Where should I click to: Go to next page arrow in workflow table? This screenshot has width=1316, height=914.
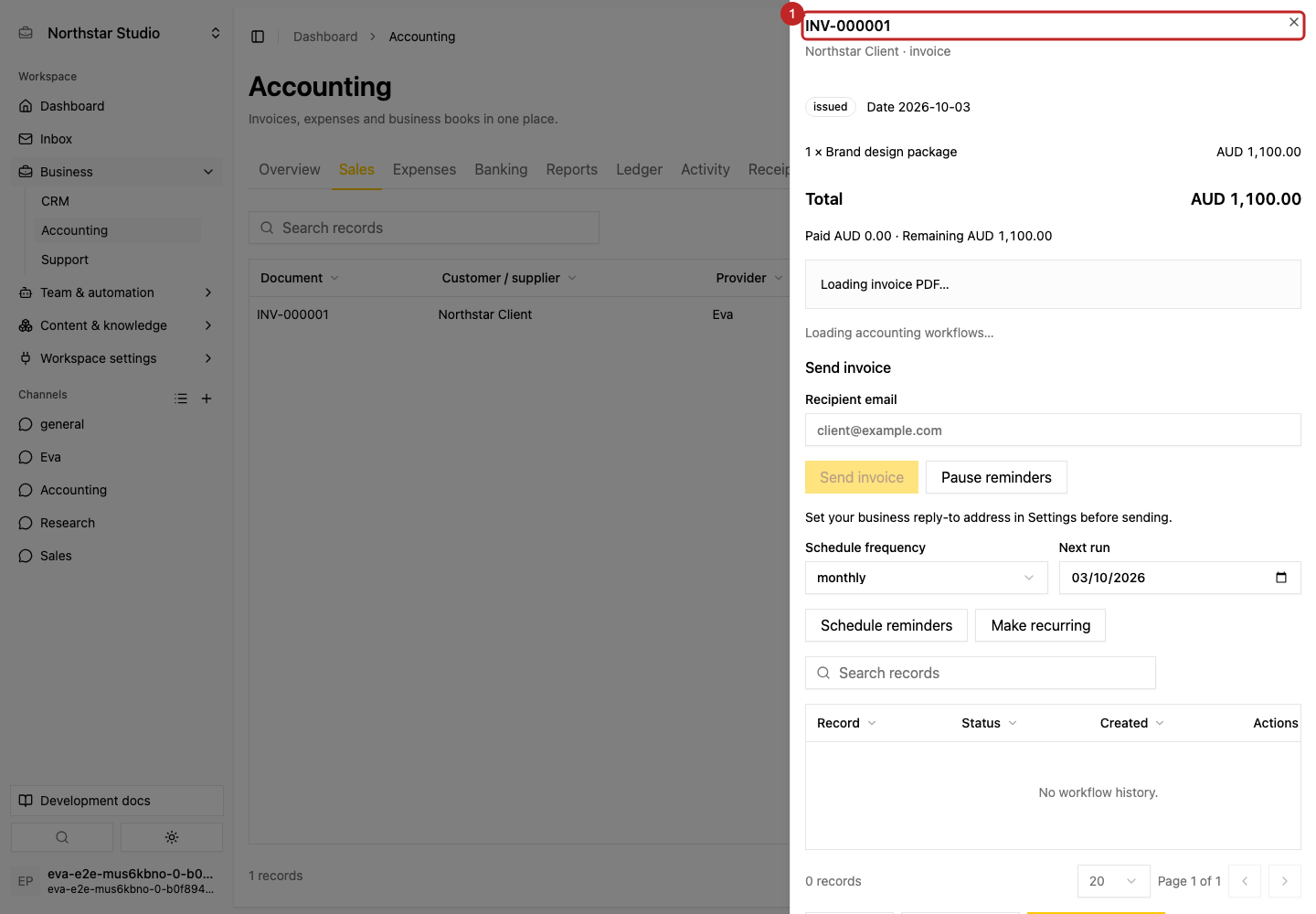pos(1285,881)
